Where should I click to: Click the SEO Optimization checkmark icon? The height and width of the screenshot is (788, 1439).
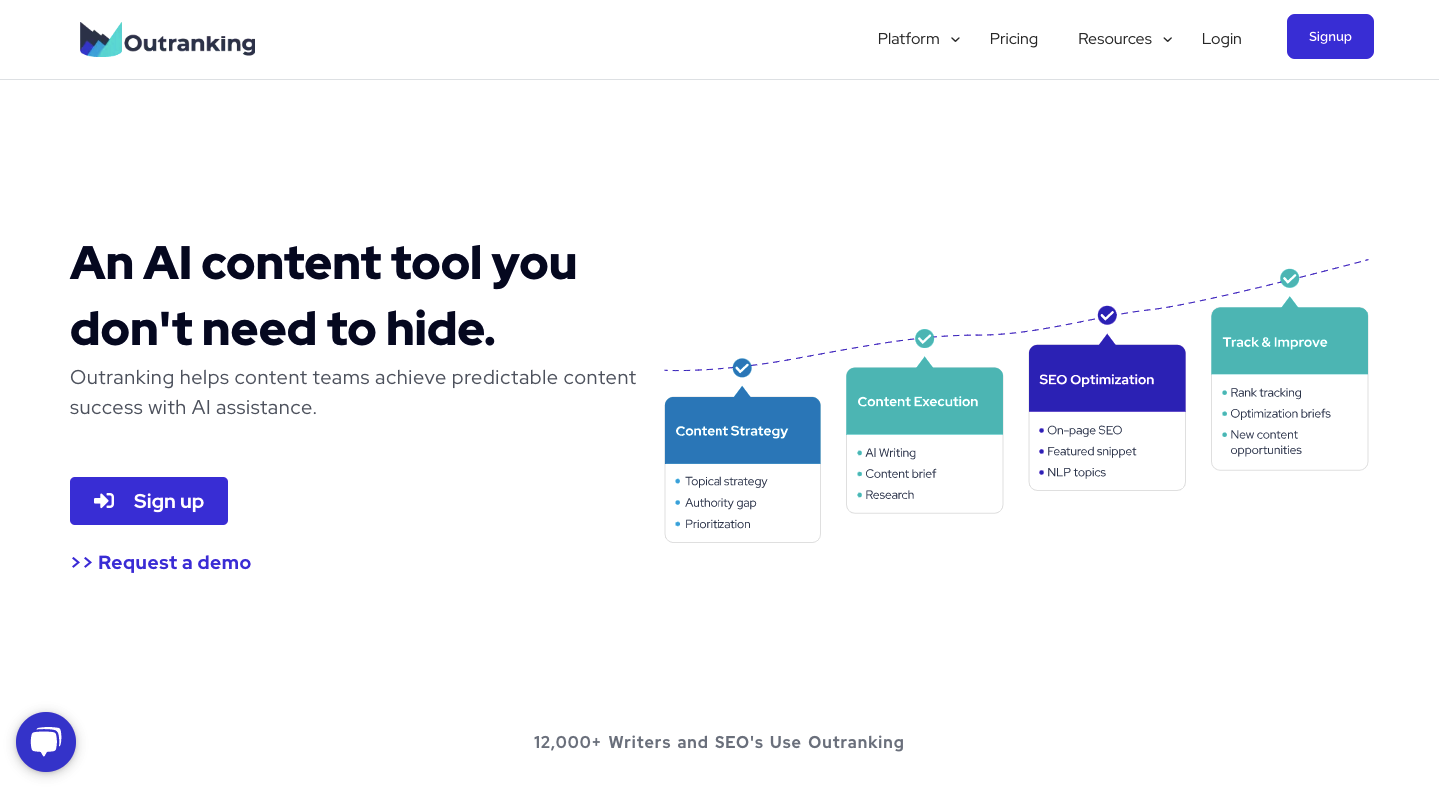(1107, 315)
